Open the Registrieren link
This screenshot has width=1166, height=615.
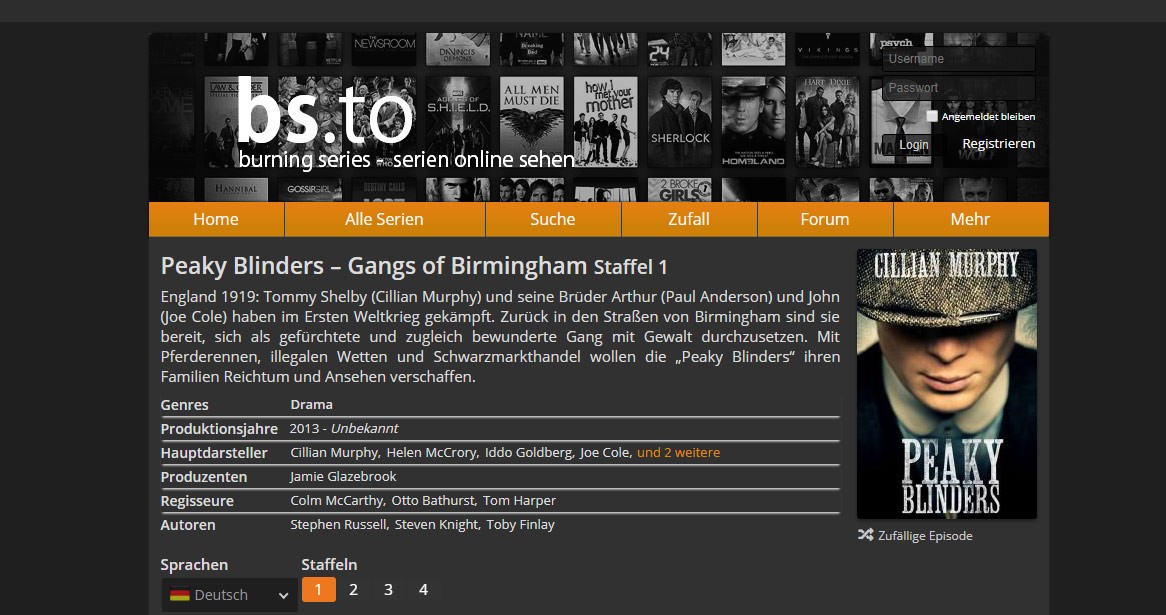tap(999, 144)
